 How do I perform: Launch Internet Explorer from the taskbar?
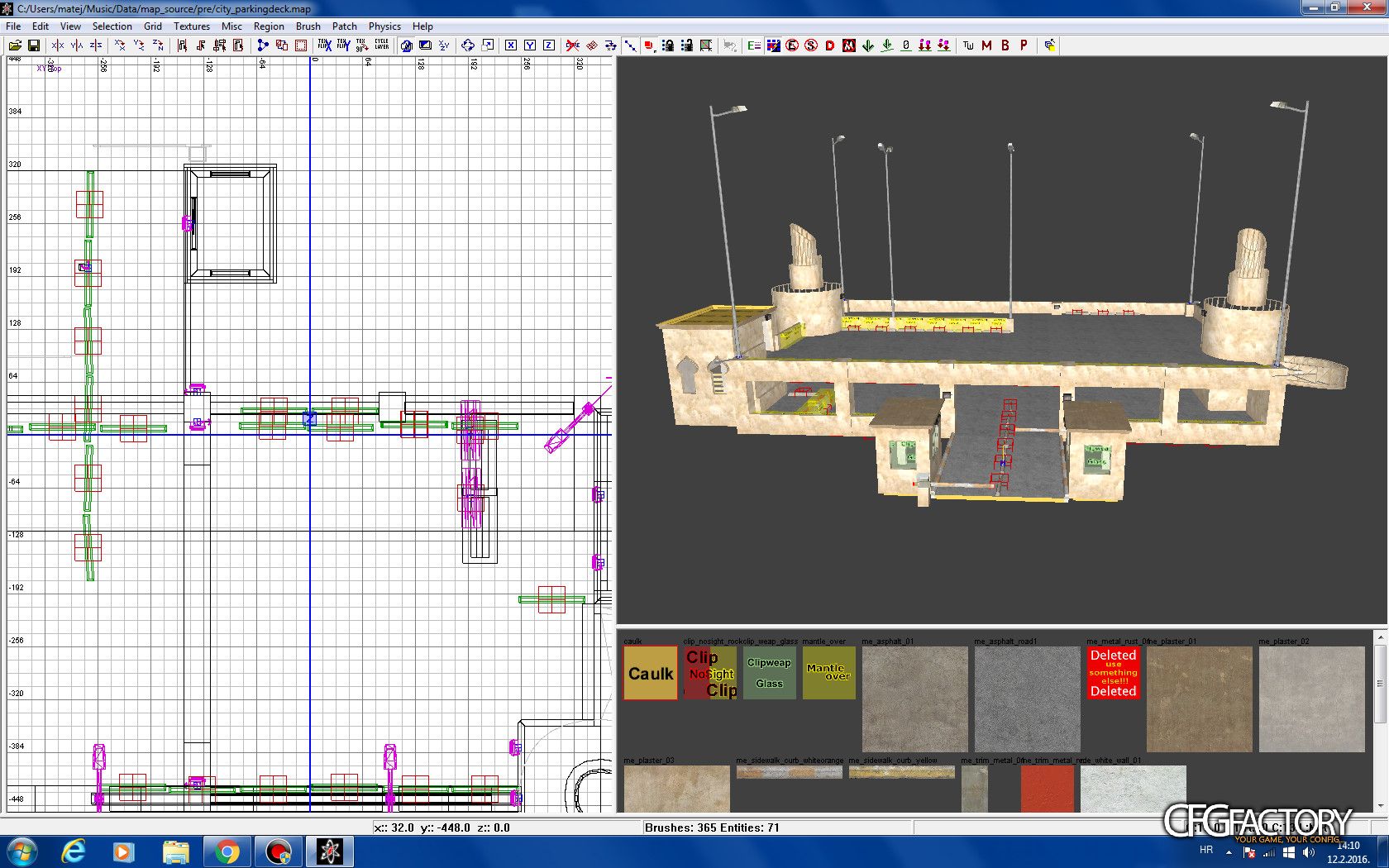click(x=74, y=851)
